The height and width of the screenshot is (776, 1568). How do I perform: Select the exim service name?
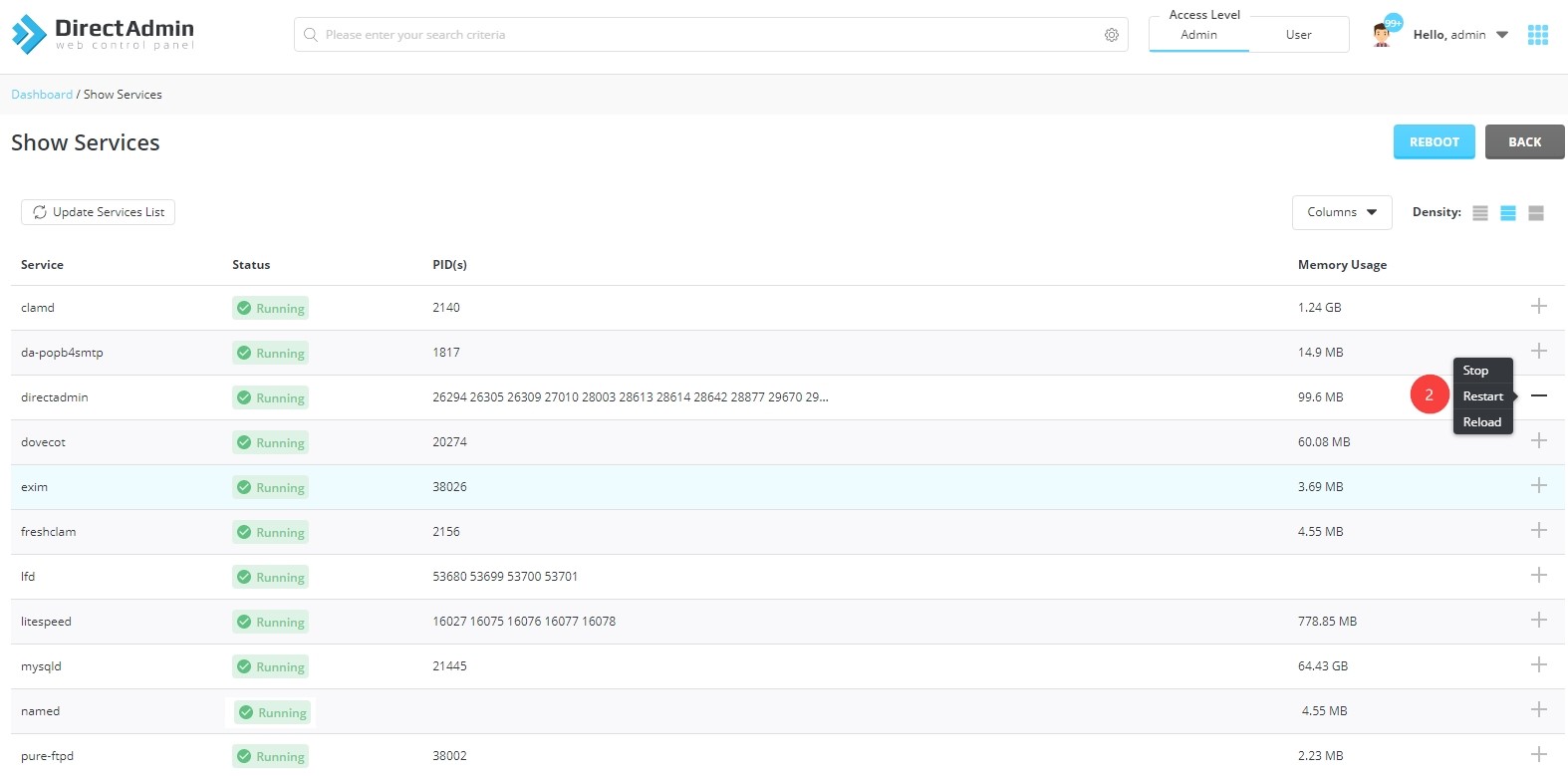click(34, 487)
